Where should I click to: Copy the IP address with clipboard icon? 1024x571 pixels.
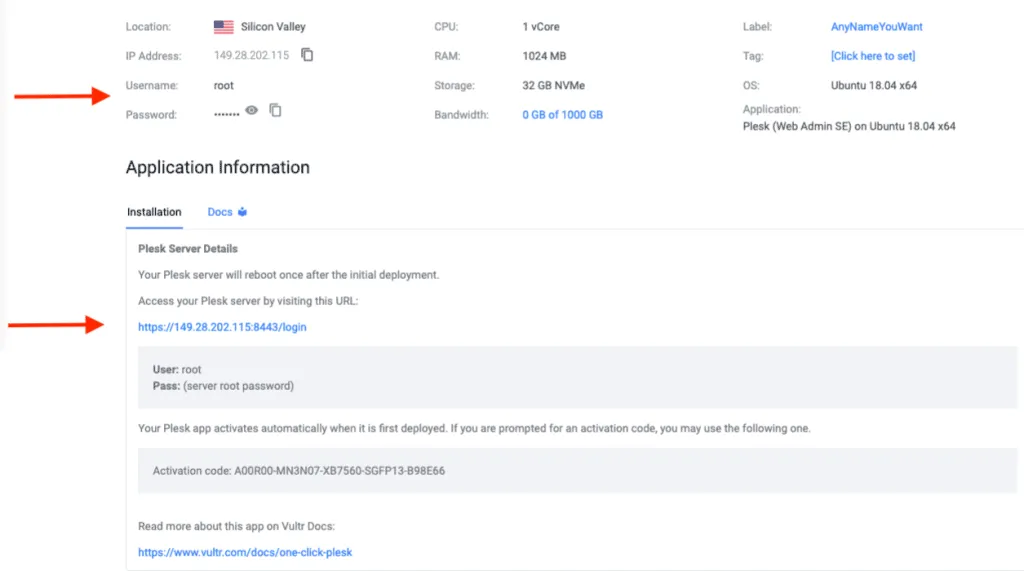tap(307, 55)
